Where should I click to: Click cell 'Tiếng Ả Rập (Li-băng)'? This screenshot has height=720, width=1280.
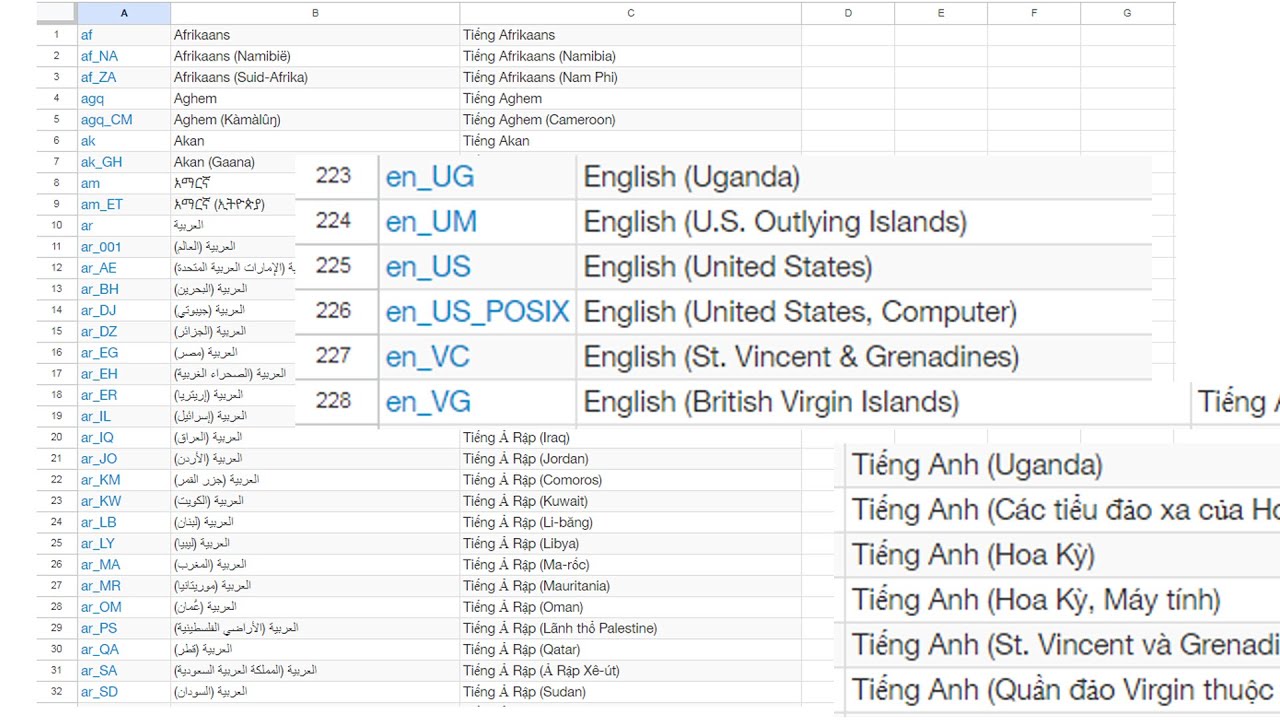coord(630,522)
